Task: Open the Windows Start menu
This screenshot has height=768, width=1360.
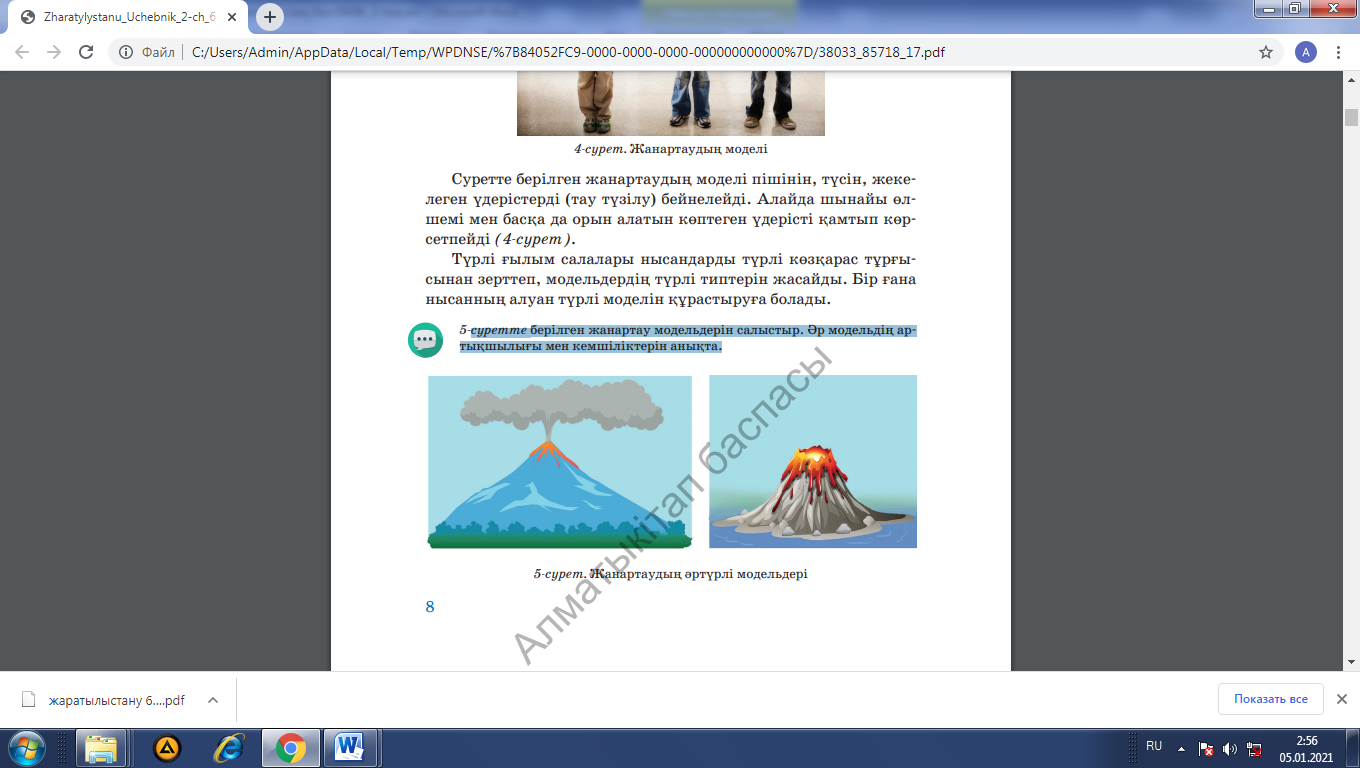Action: coord(27,748)
